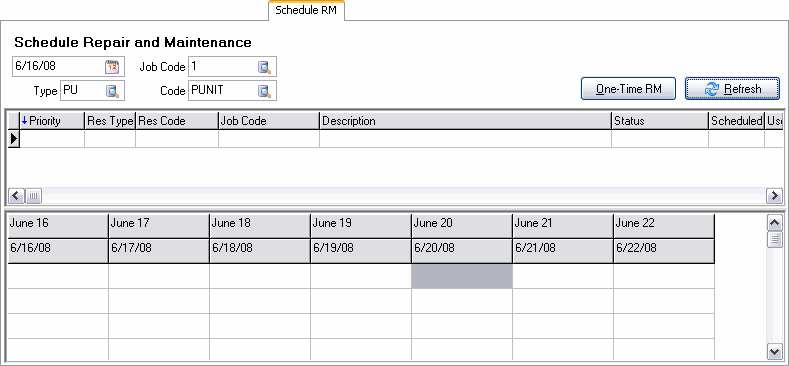
Task: Open the One-Time RM button
Action: point(628,89)
